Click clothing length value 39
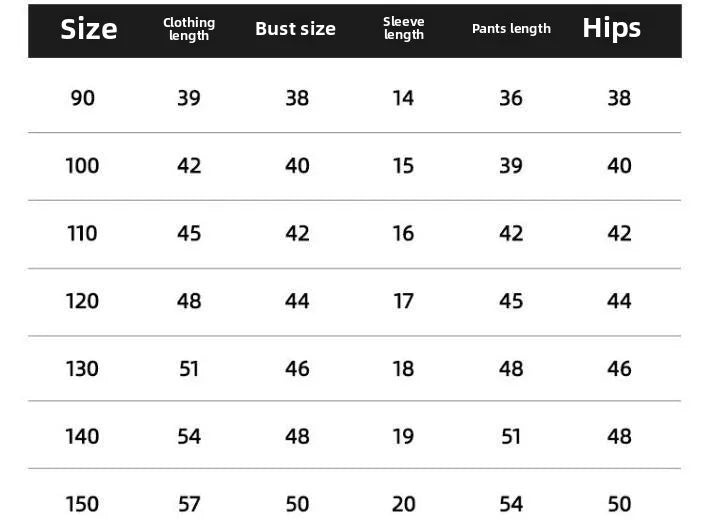710x526 pixels. (189, 98)
